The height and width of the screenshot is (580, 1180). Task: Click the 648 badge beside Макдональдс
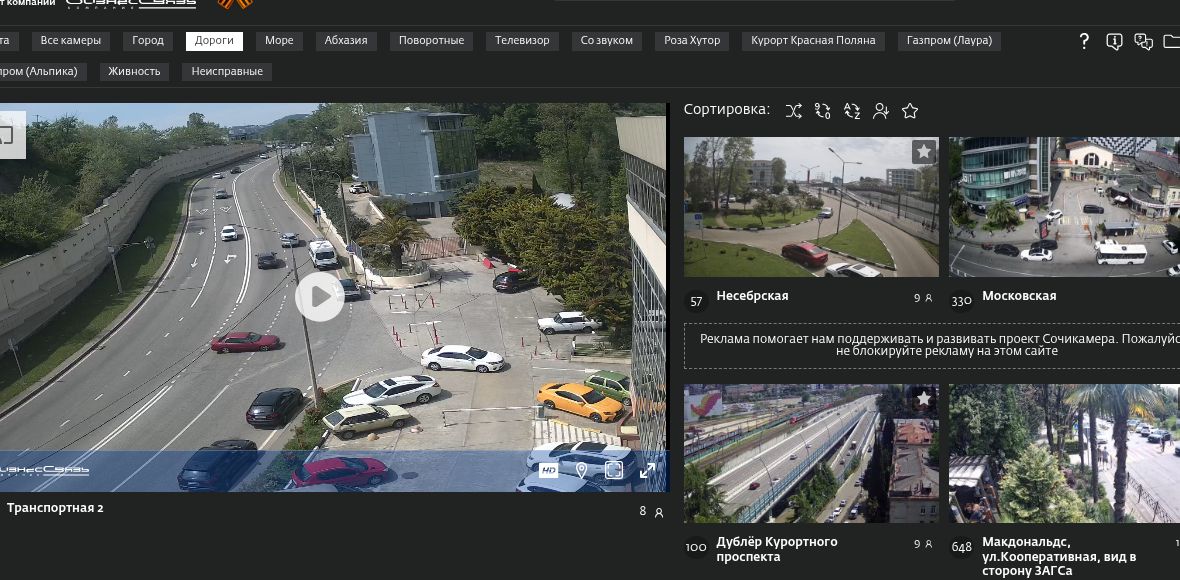coord(962,547)
